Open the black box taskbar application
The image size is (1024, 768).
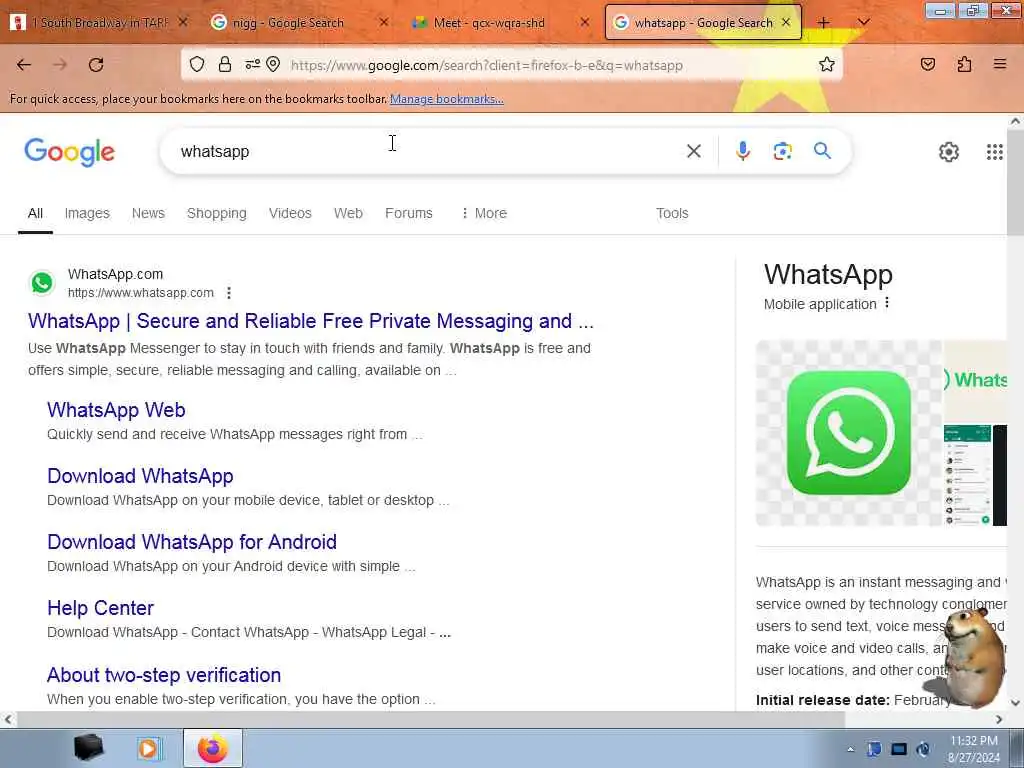pyautogui.click(x=88, y=748)
